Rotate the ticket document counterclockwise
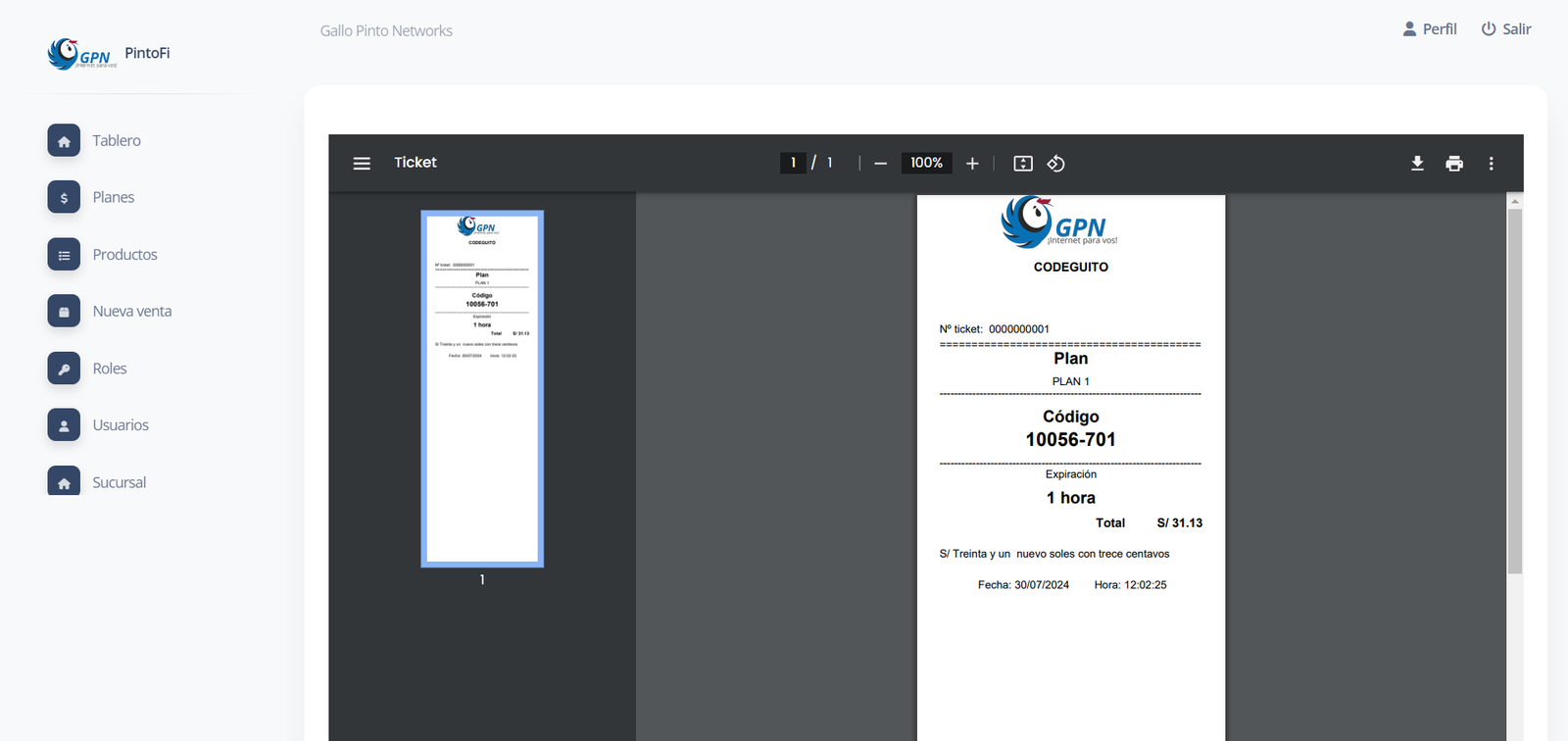This screenshot has height=741, width=1568. coord(1055,164)
